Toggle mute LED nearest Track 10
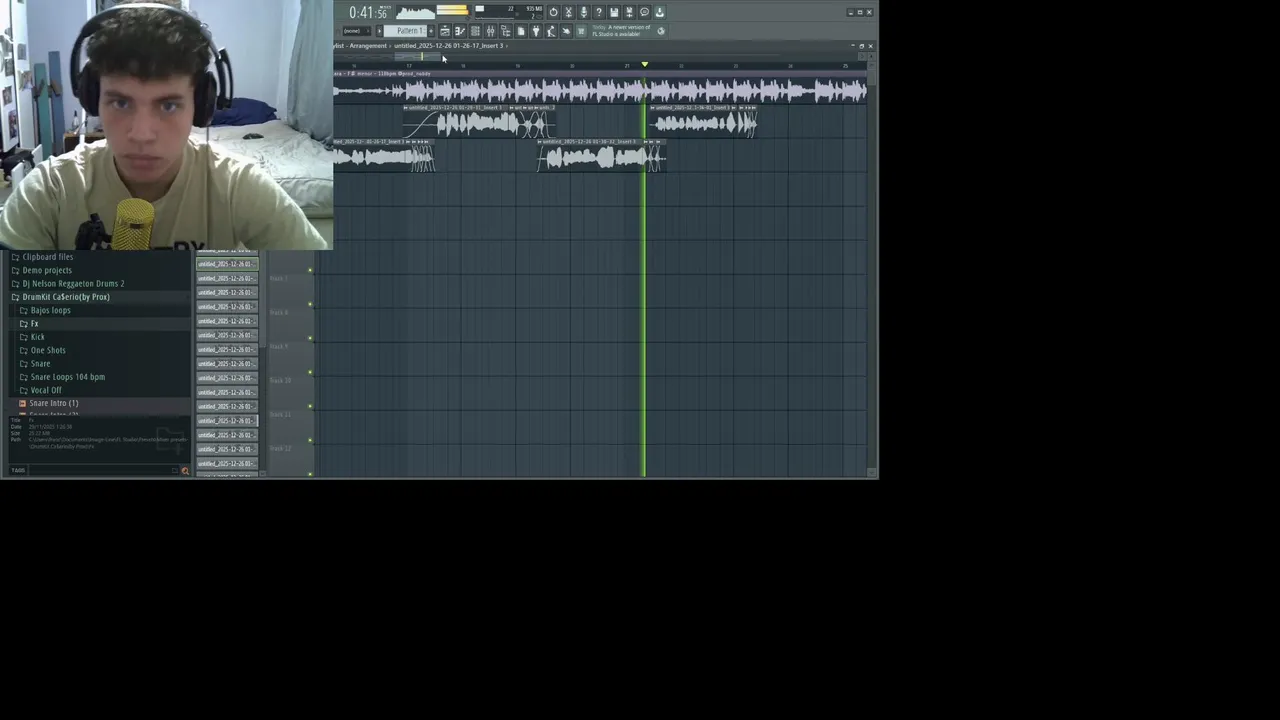The height and width of the screenshot is (720, 1280). 310,372
